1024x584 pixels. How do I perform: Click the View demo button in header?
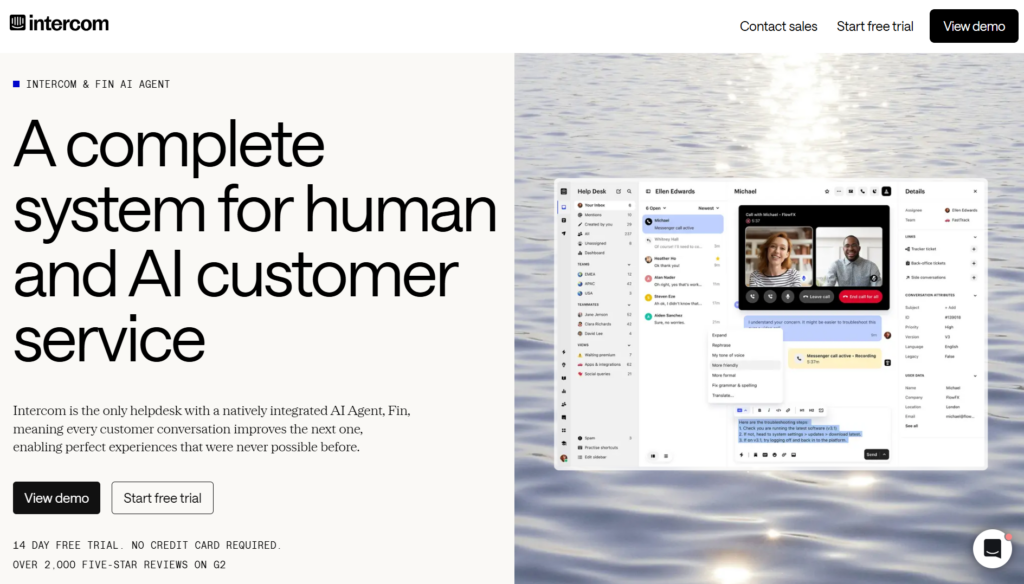point(974,26)
